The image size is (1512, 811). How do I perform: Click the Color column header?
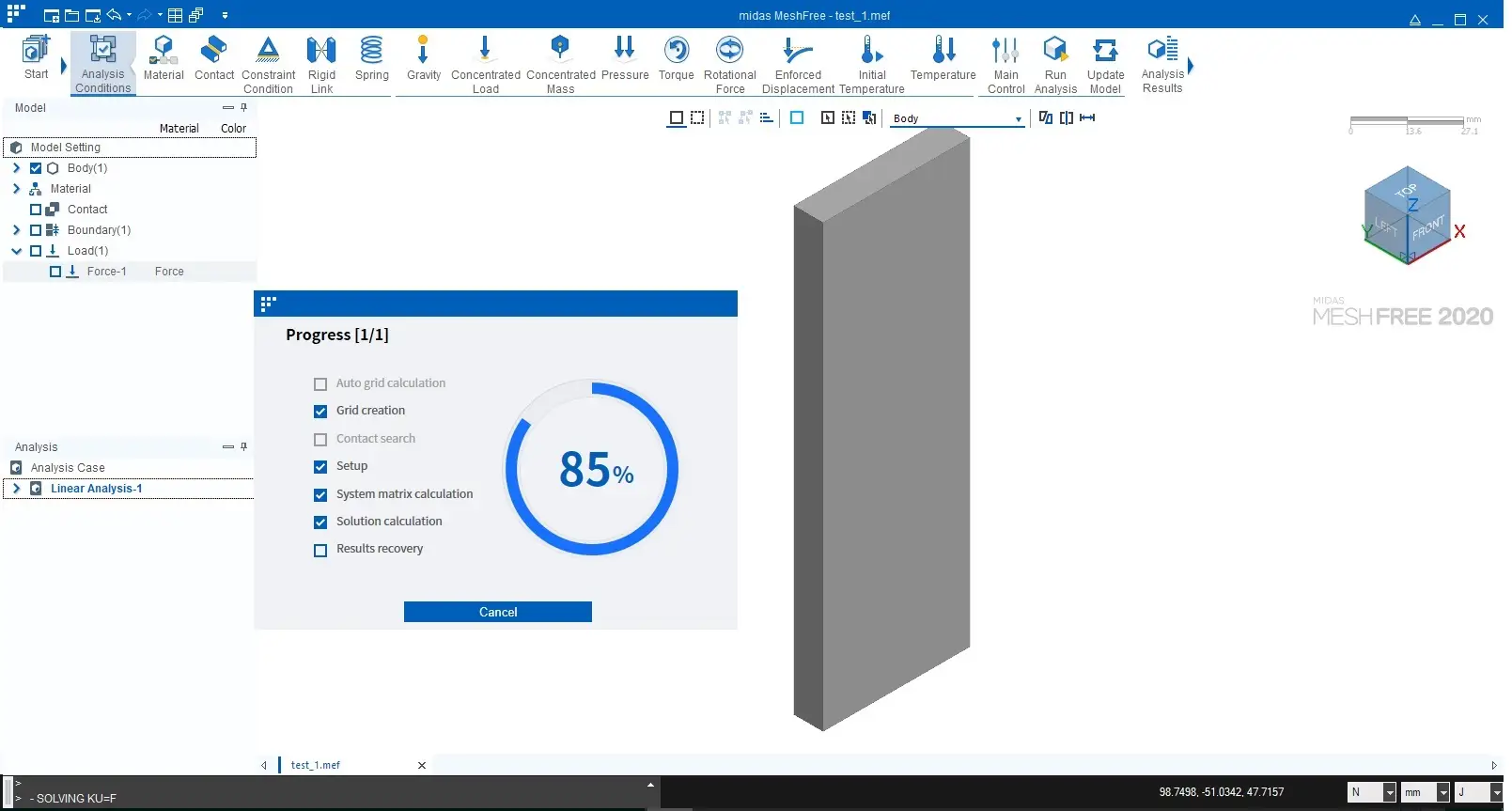tap(233, 129)
